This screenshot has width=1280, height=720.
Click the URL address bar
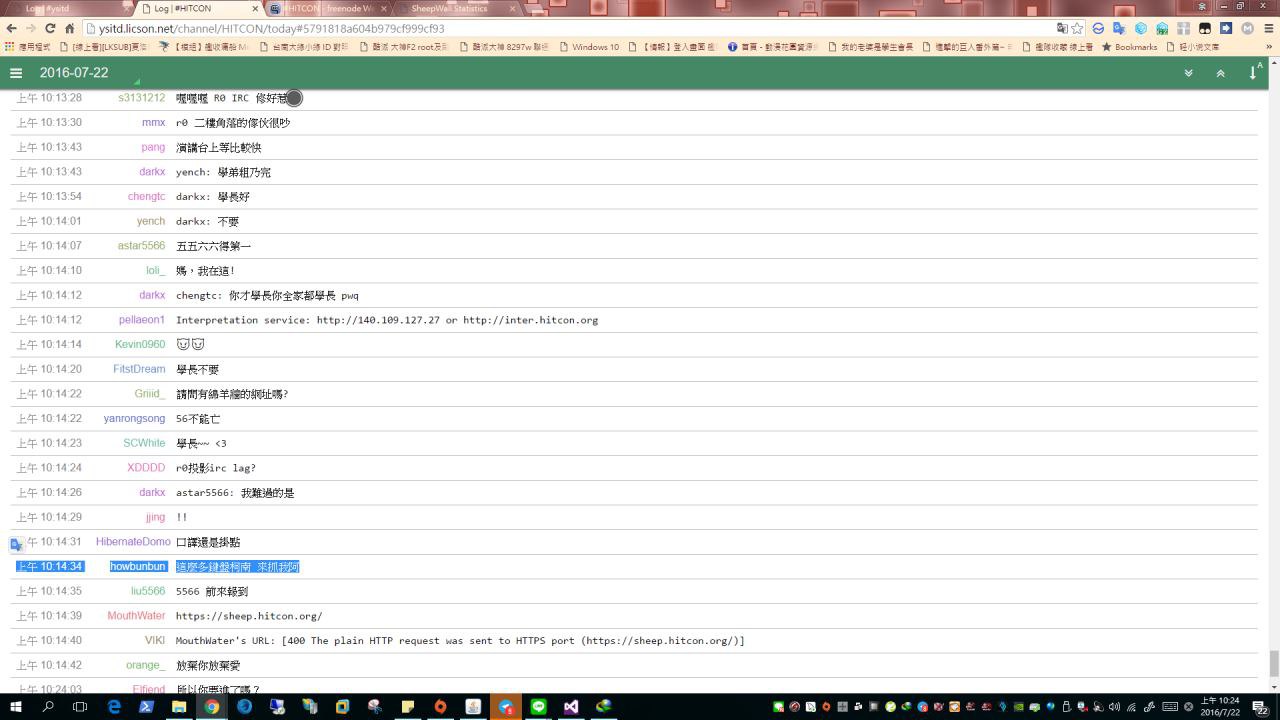(570, 28)
